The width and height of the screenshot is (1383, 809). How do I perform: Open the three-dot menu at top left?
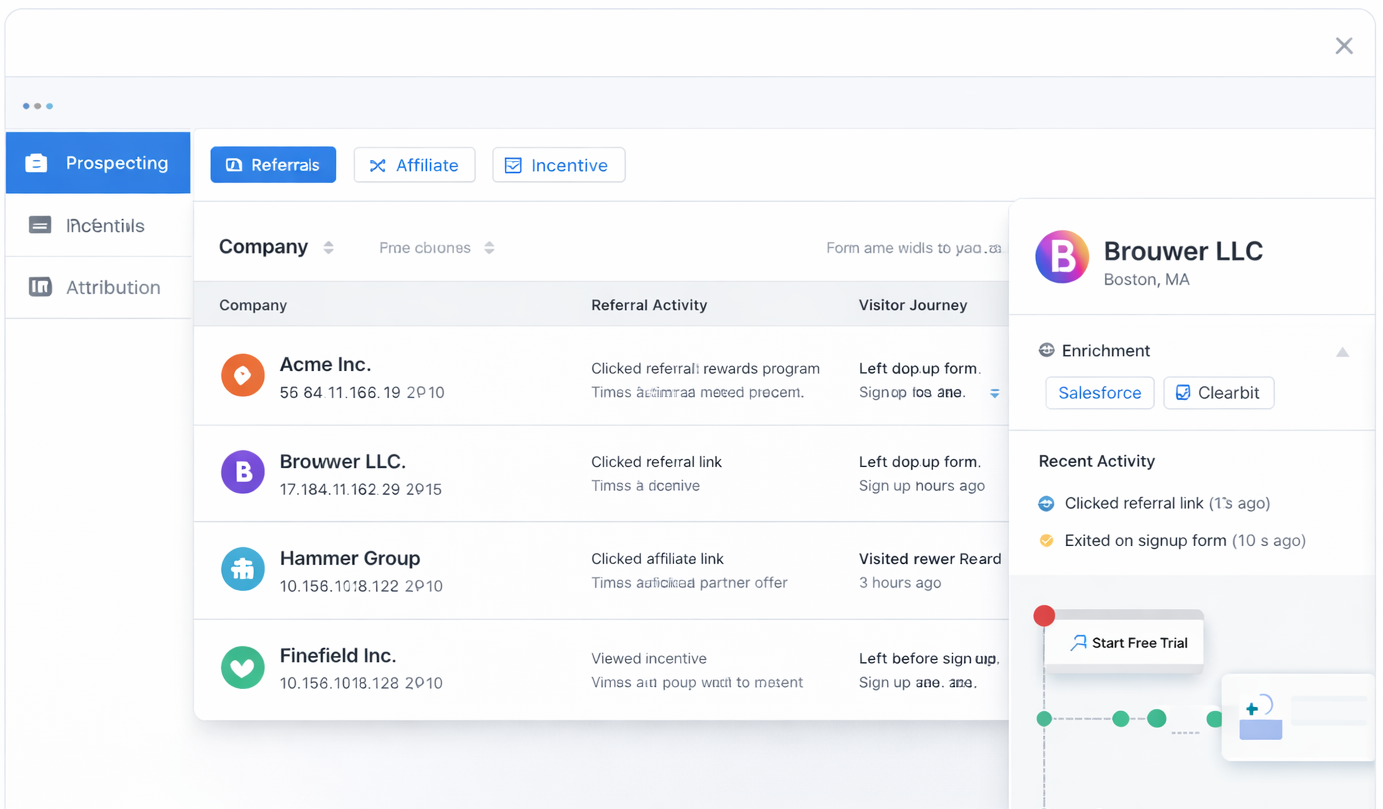(x=38, y=106)
